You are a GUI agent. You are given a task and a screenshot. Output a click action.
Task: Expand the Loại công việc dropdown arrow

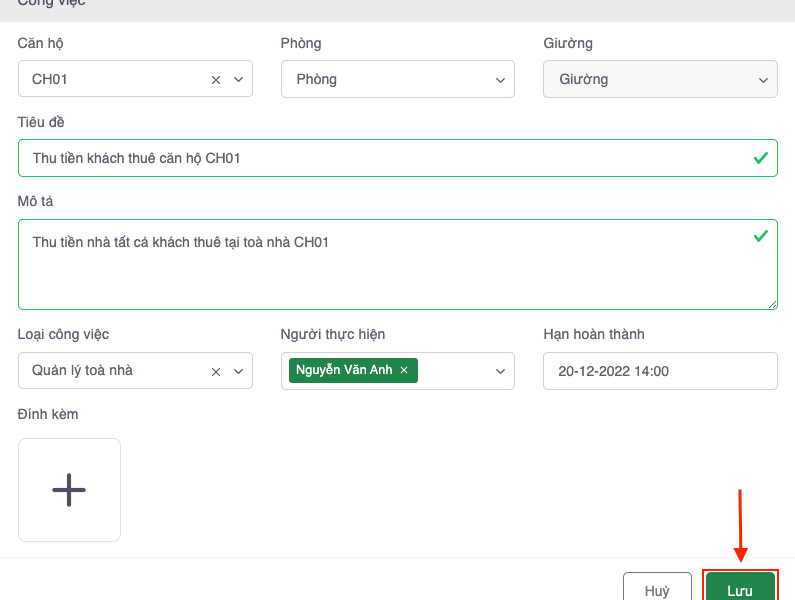coord(238,371)
